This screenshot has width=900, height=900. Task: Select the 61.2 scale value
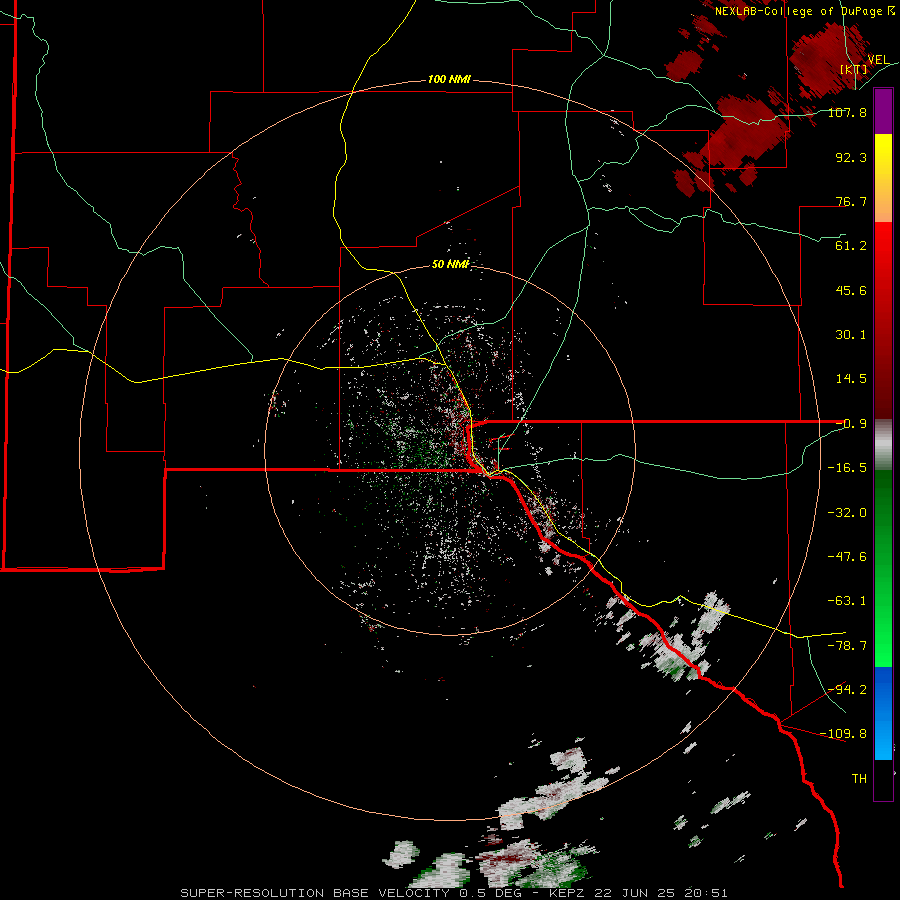tap(851, 246)
